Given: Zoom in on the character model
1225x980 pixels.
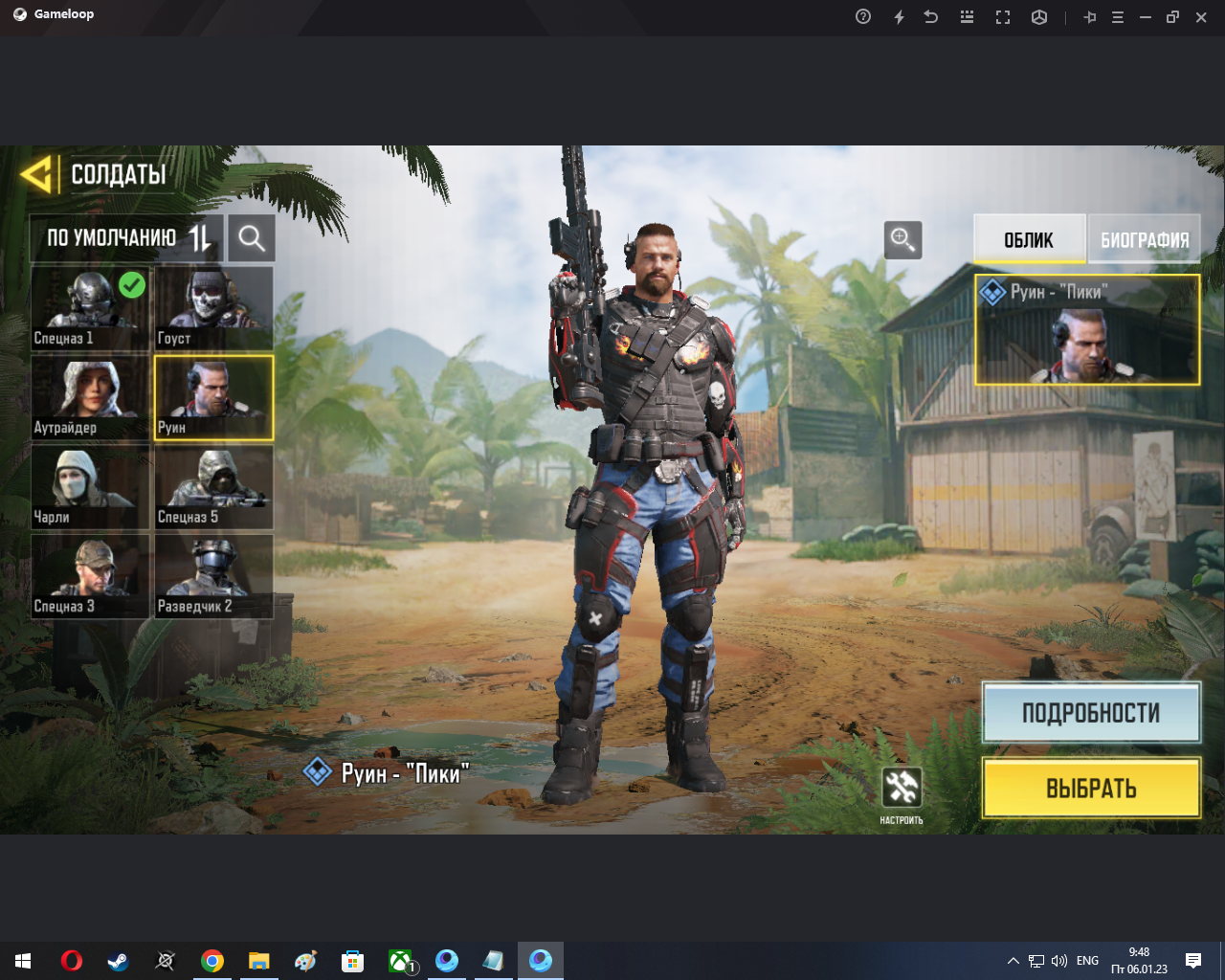Looking at the screenshot, I should [902, 239].
